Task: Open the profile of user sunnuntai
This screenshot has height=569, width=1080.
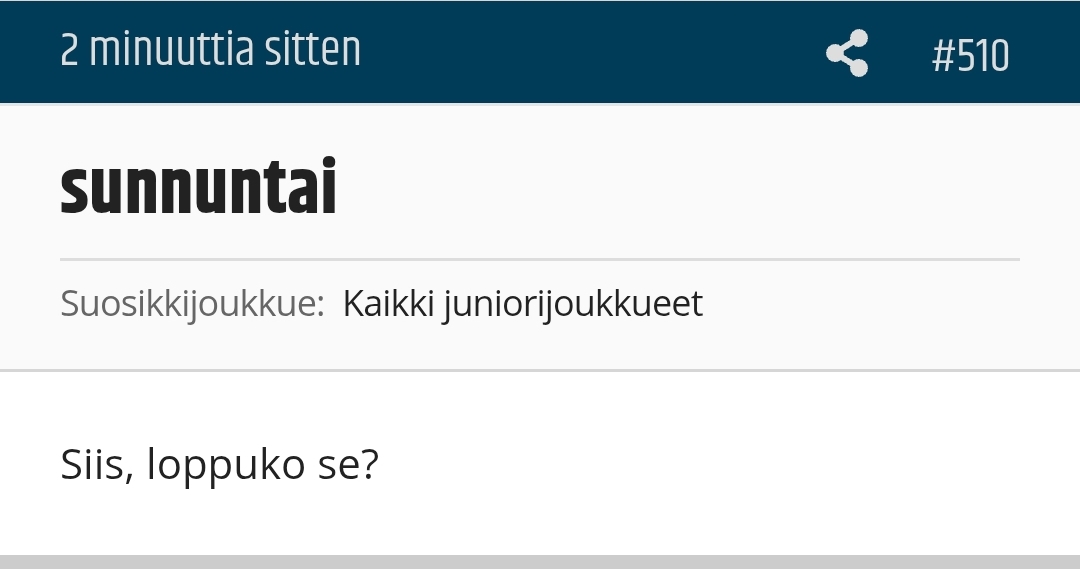Action: coord(198,189)
